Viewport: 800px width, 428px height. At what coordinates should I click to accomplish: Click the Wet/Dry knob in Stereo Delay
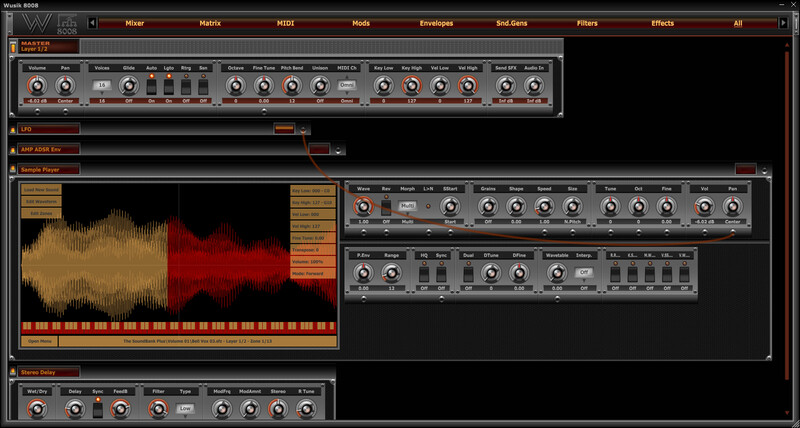tap(37, 408)
